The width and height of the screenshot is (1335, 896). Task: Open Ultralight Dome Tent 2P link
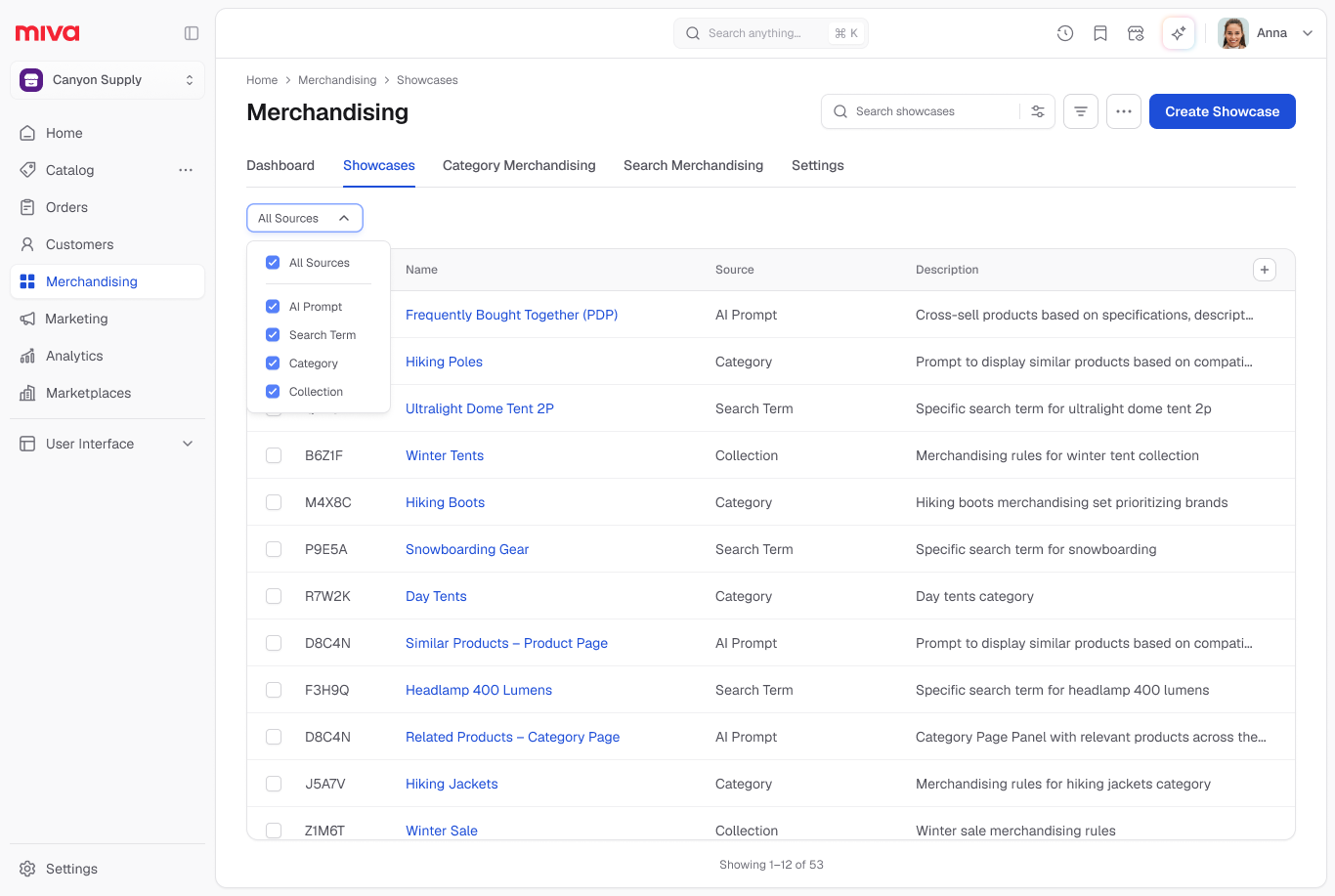[x=480, y=408]
